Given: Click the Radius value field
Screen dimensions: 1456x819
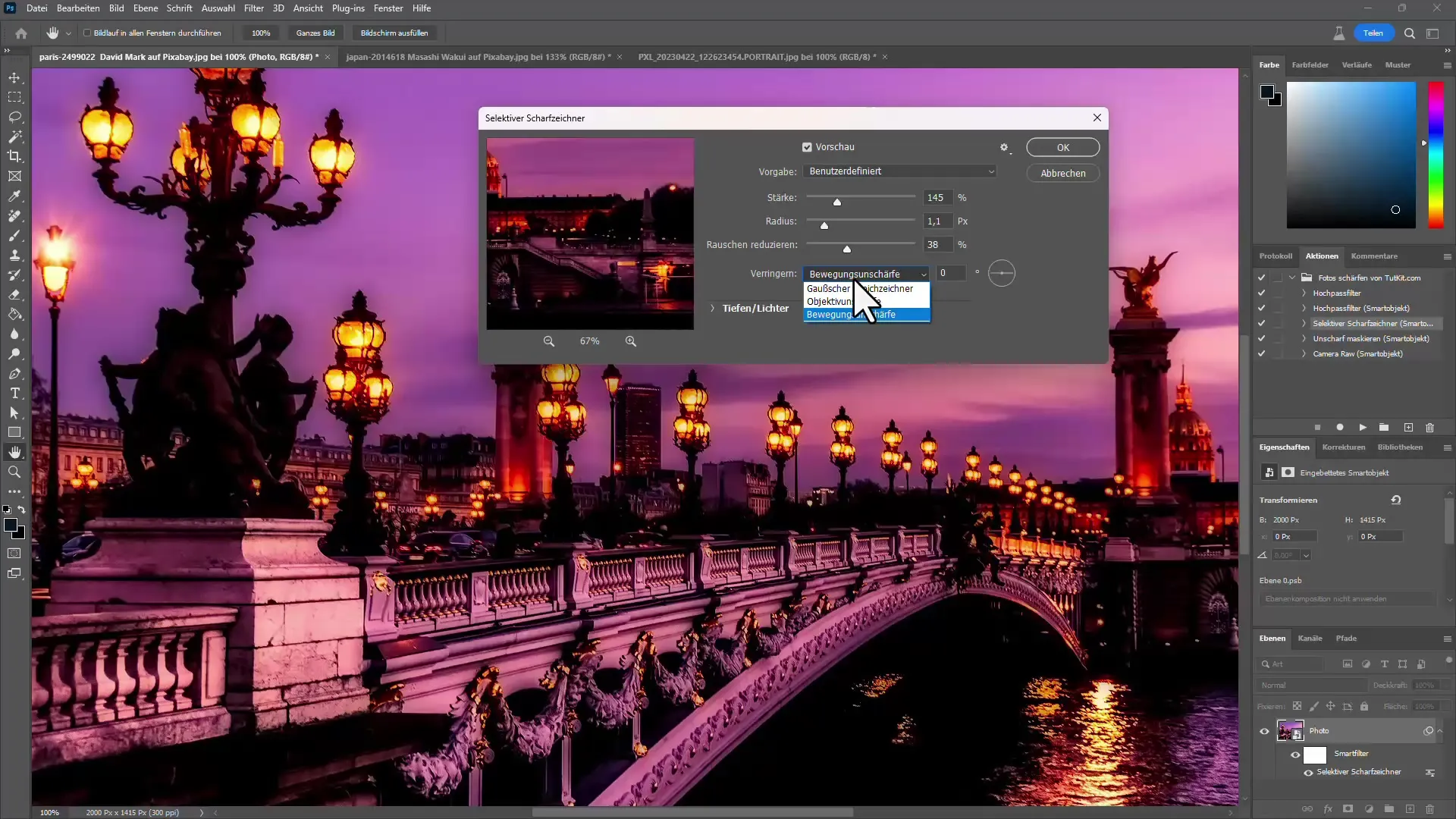Looking at the screenshot, I should 938,221.
